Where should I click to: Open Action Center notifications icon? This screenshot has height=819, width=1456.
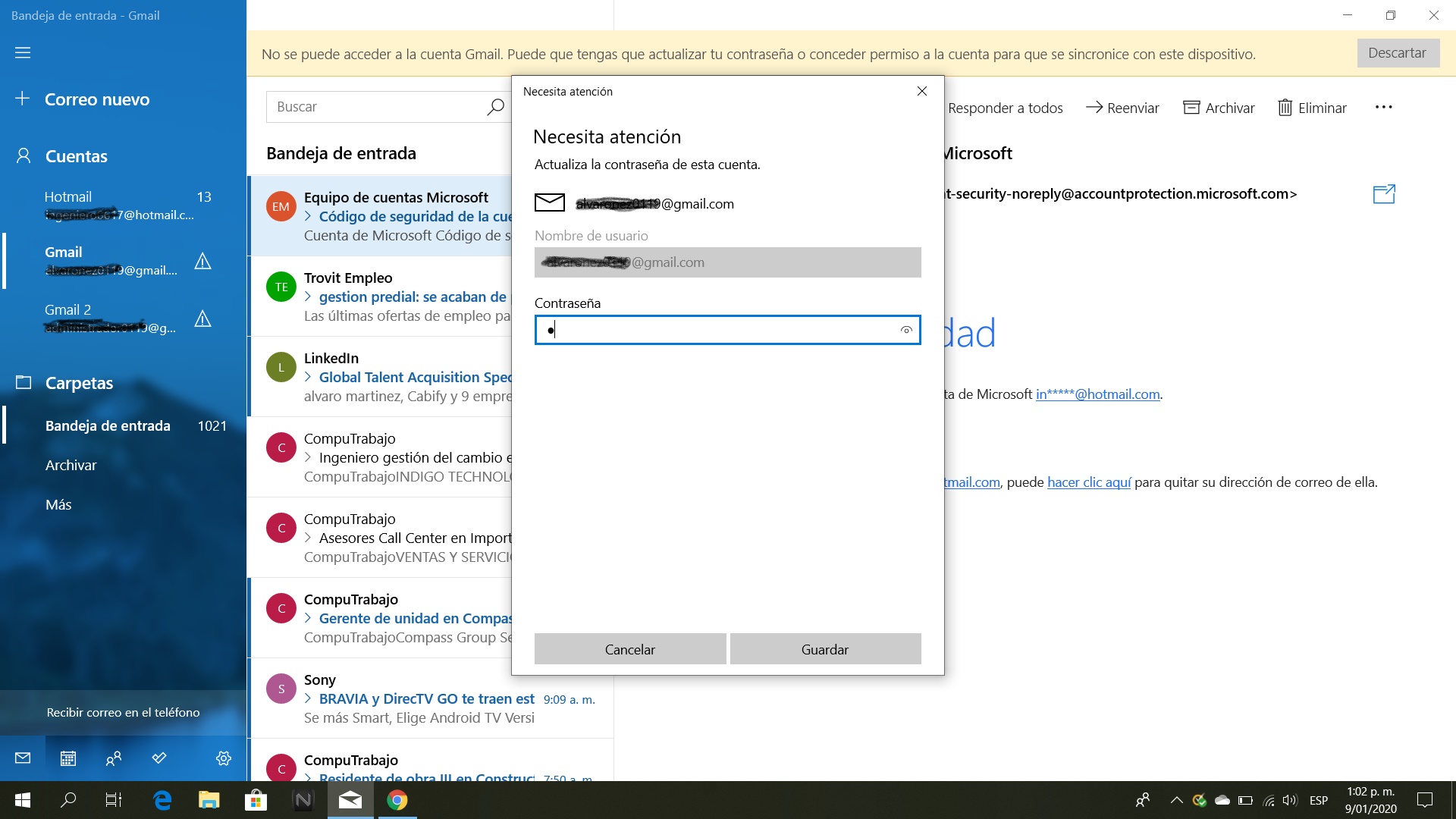click(x=1425, y=800)
